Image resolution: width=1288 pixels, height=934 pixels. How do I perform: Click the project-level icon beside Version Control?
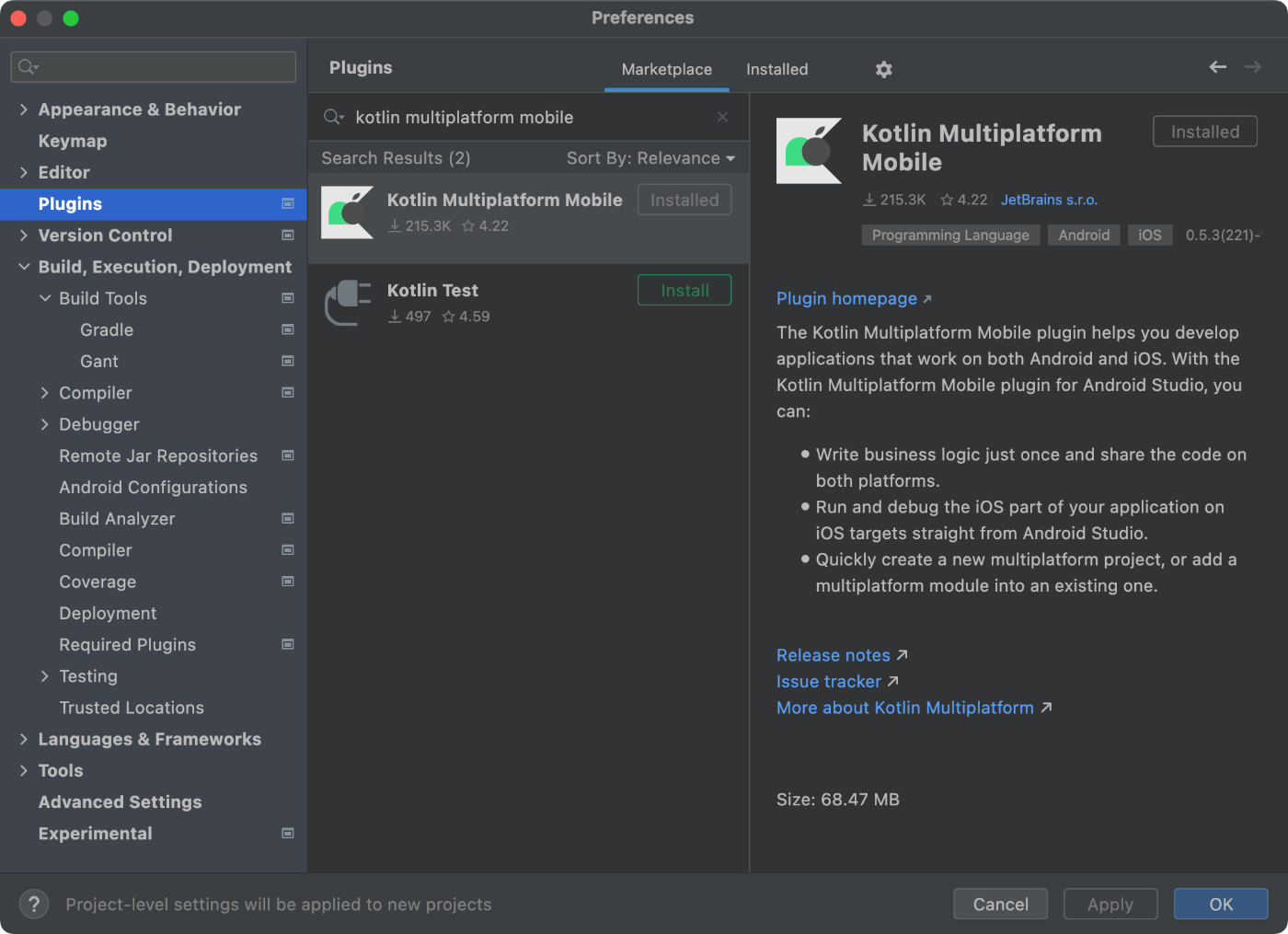click(288, 235)
